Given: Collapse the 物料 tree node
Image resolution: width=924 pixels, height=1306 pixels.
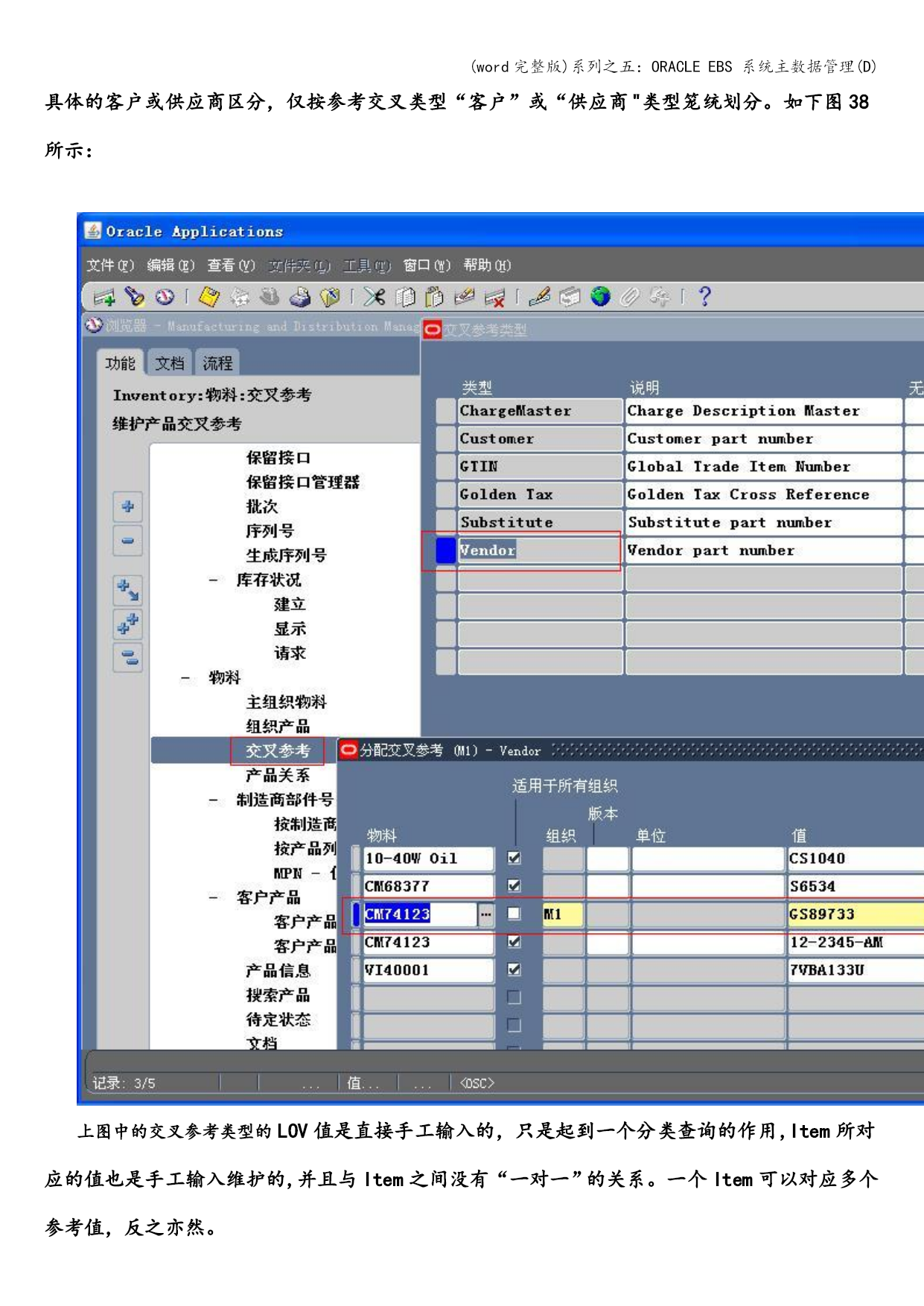Looking at the screenshot, I should point(185,678).
